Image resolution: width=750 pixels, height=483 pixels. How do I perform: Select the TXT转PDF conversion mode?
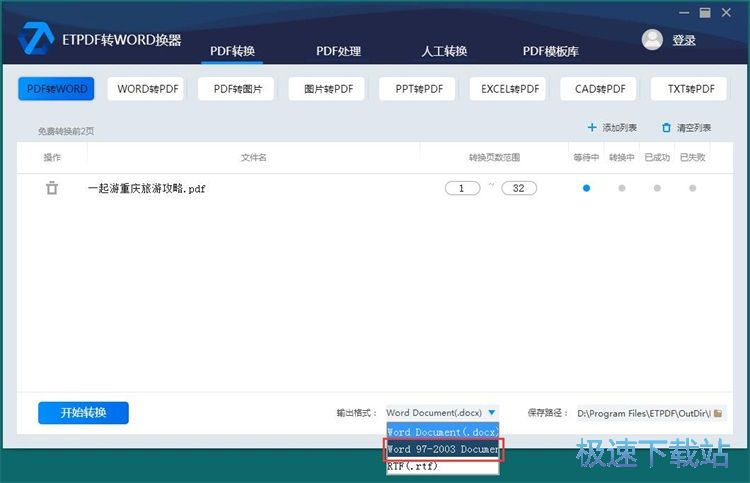click(x=691, y=89)
